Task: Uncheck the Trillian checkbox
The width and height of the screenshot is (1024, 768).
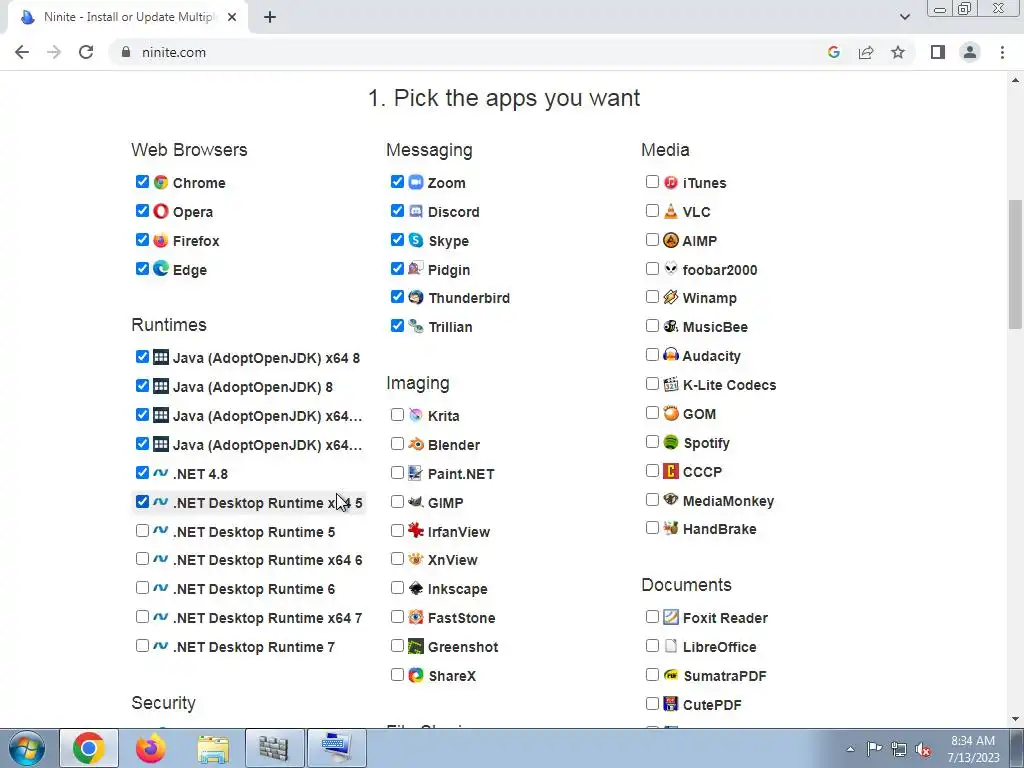Action: pyautogui.click(x=397, y=325)
